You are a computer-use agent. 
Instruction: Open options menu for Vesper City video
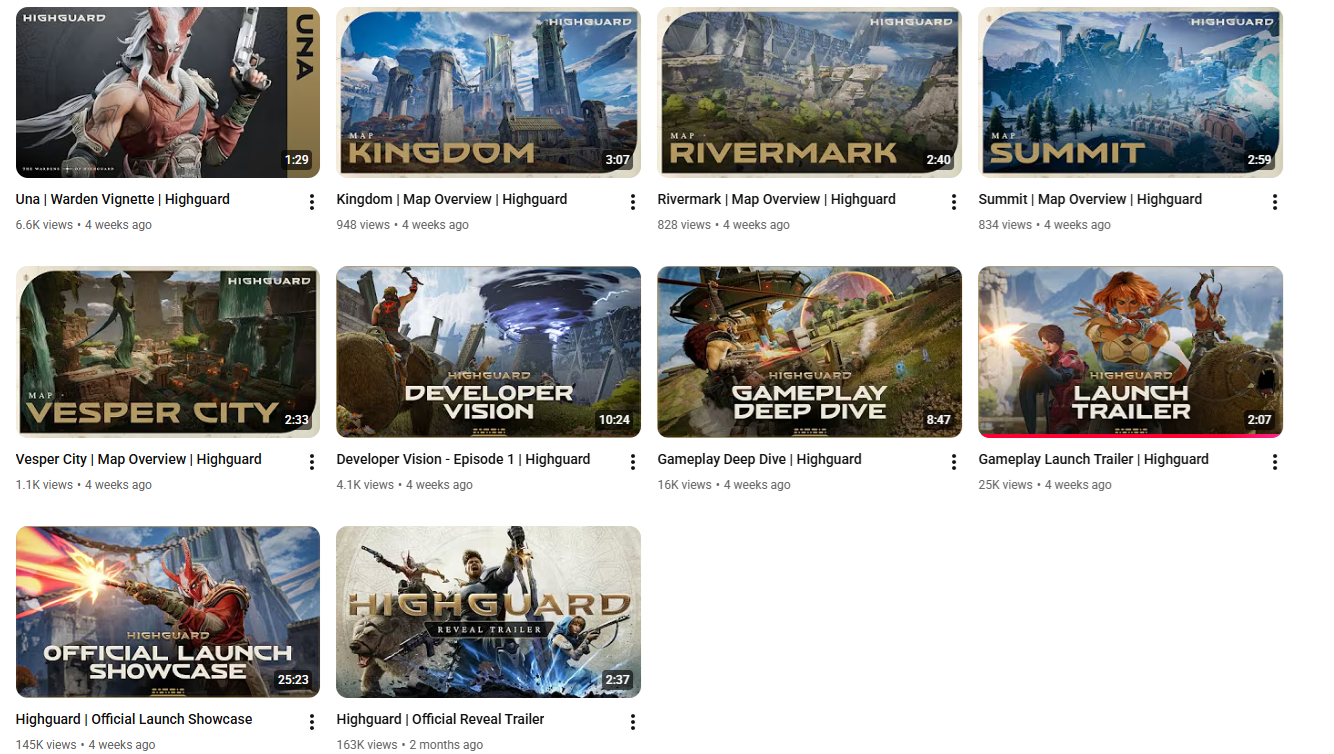point(311,460)
